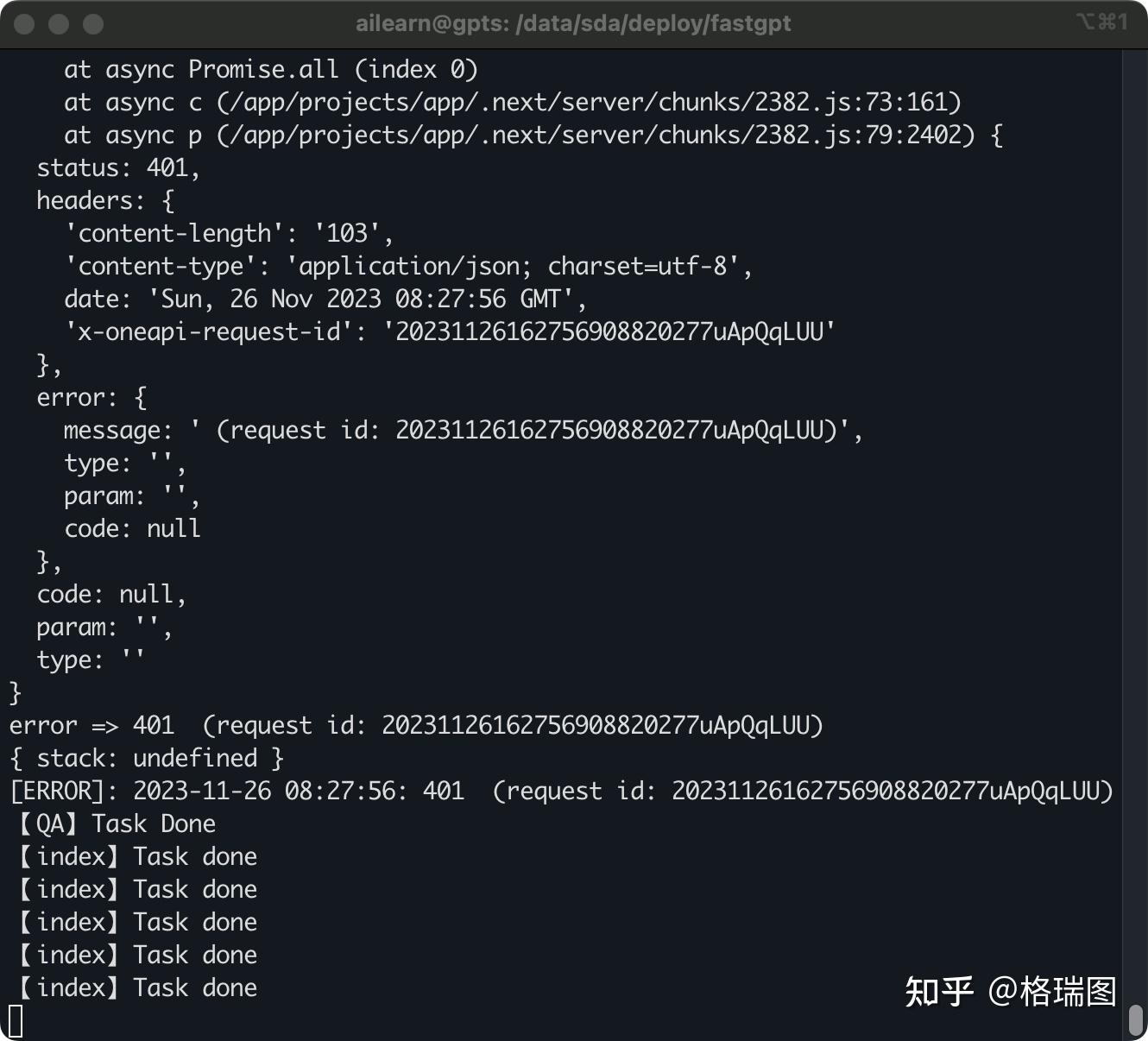
Task: Click the "headers: {" line
Action: (105, 200)
